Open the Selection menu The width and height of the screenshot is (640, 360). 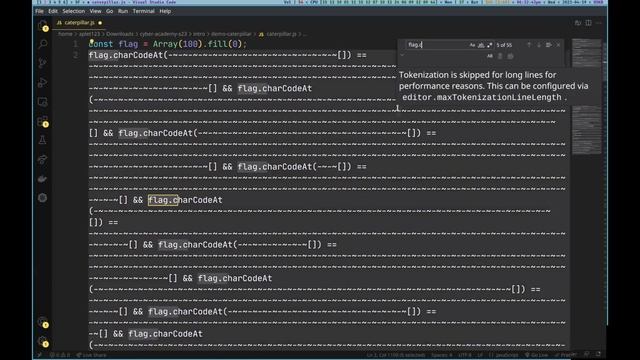(x=73, y=11)
